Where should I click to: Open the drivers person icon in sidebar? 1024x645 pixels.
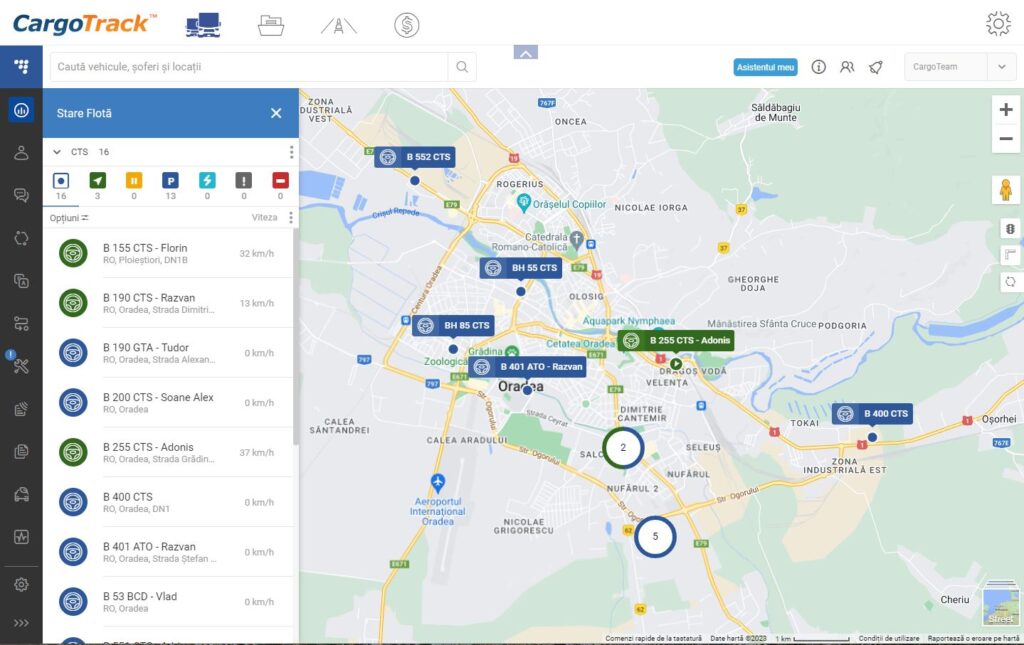pyautogui.click(x=21, y=153)
